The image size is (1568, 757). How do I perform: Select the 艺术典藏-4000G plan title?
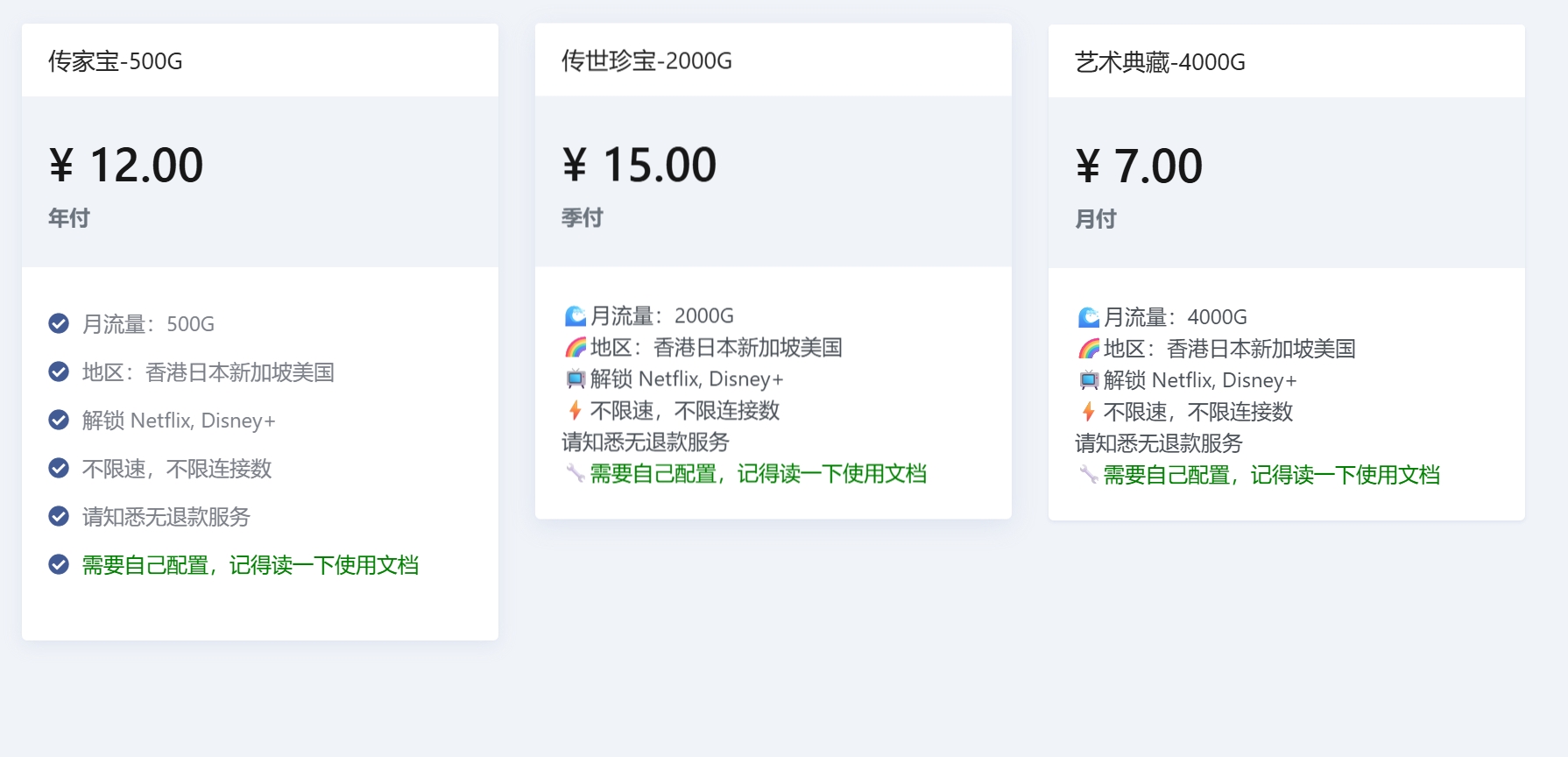1160,62
